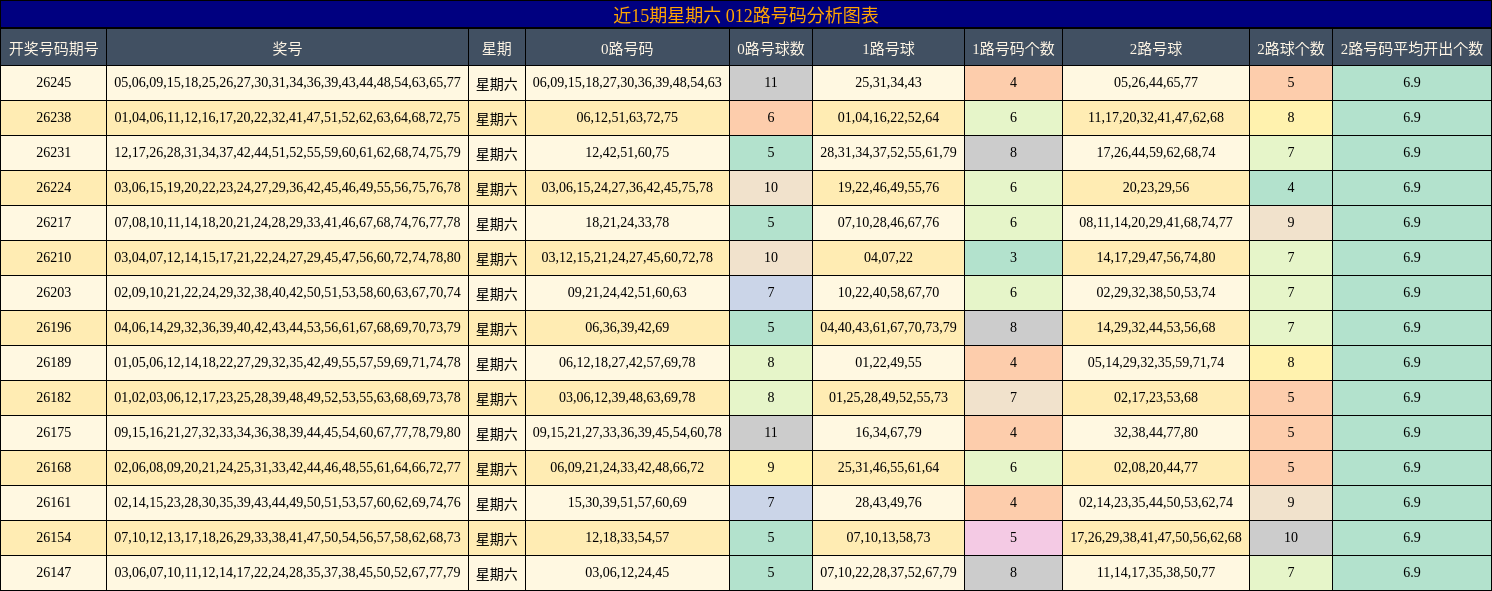This screenshot has height=591, width=1492.
Task: Select 星期六 in the 26147 row
Action: (497, 574)
